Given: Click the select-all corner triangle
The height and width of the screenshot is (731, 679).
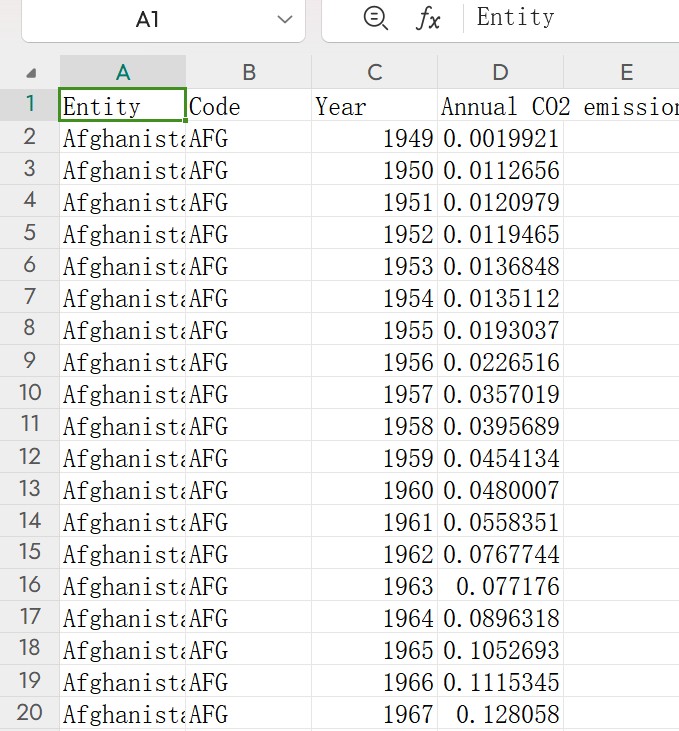Looking at the screenshot, I should point(31,73).
